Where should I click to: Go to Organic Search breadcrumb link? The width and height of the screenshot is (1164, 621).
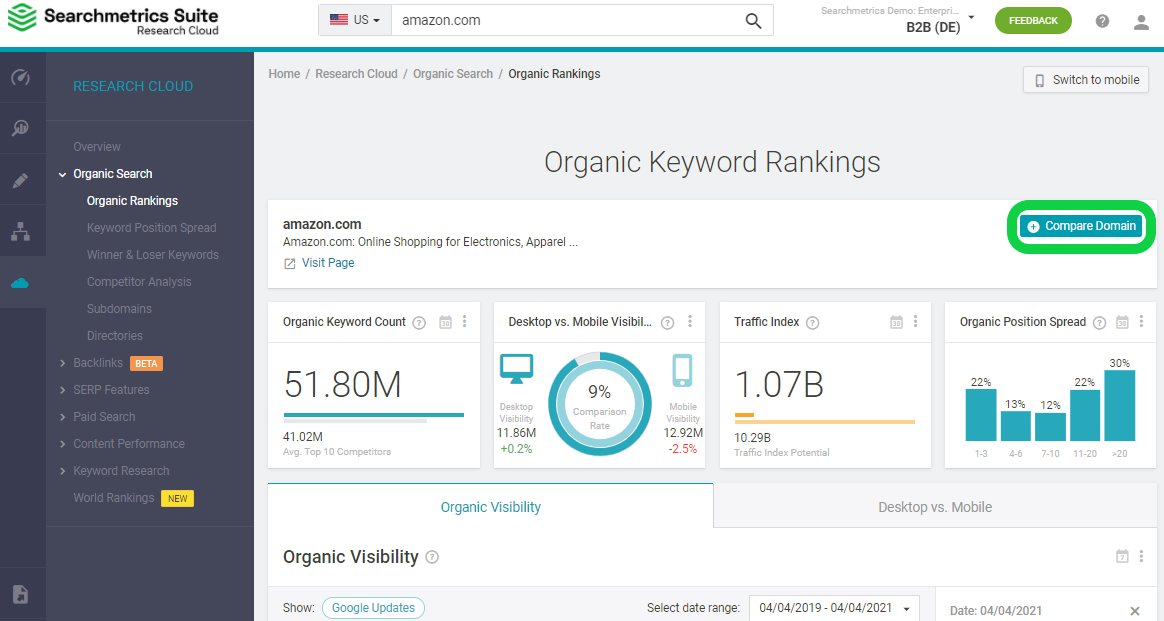click(x=453, y=73)
